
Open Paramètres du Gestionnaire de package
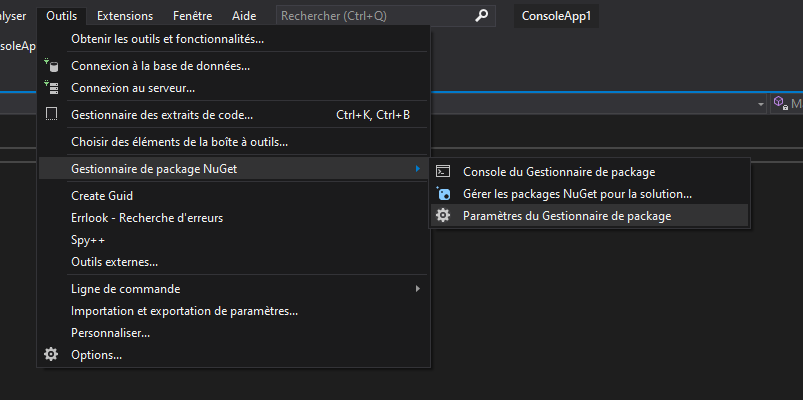click(589, 216)
